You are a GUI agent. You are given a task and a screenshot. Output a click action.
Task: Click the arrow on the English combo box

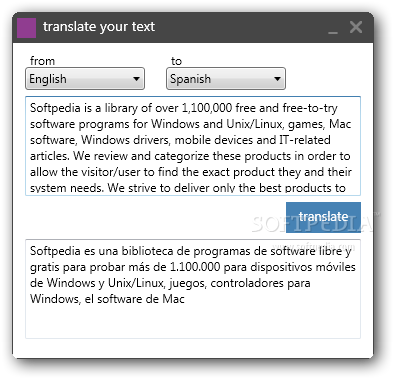(x=136, y=79)
